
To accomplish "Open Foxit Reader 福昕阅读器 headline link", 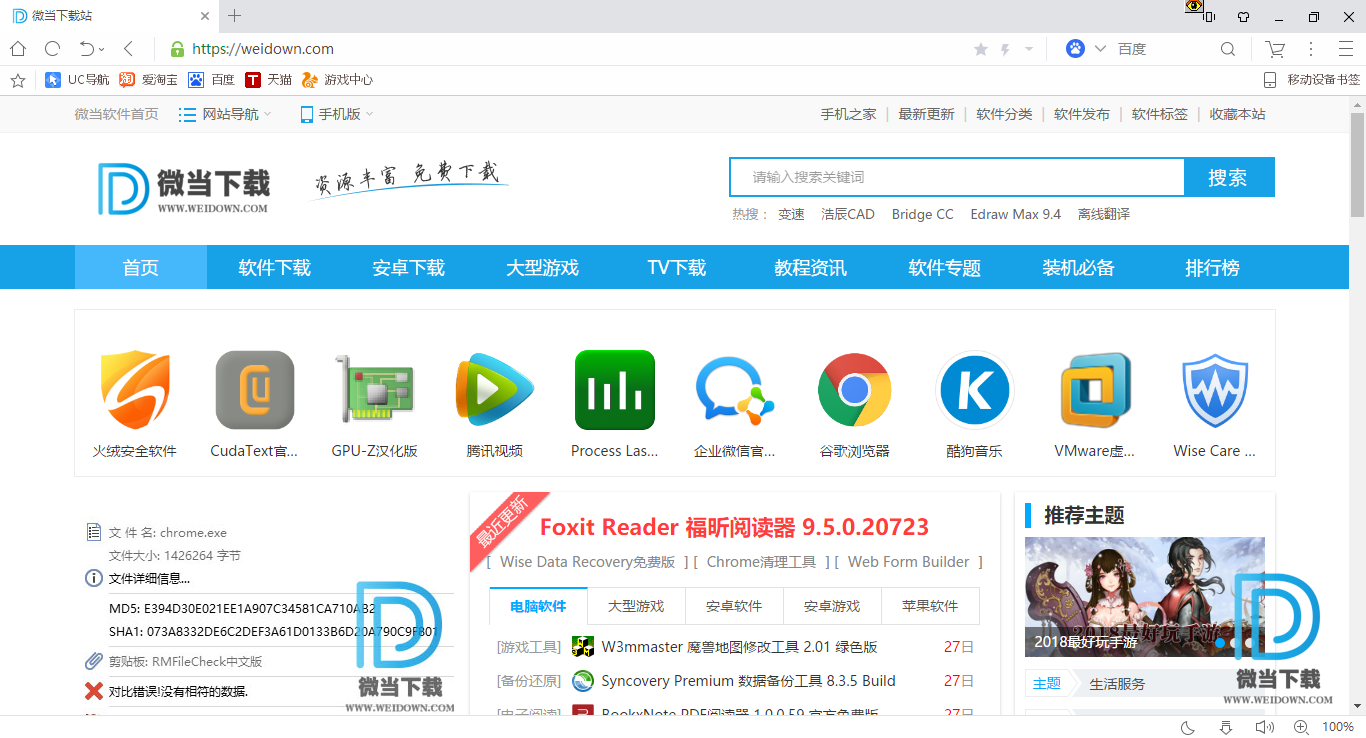I will 735,526.
